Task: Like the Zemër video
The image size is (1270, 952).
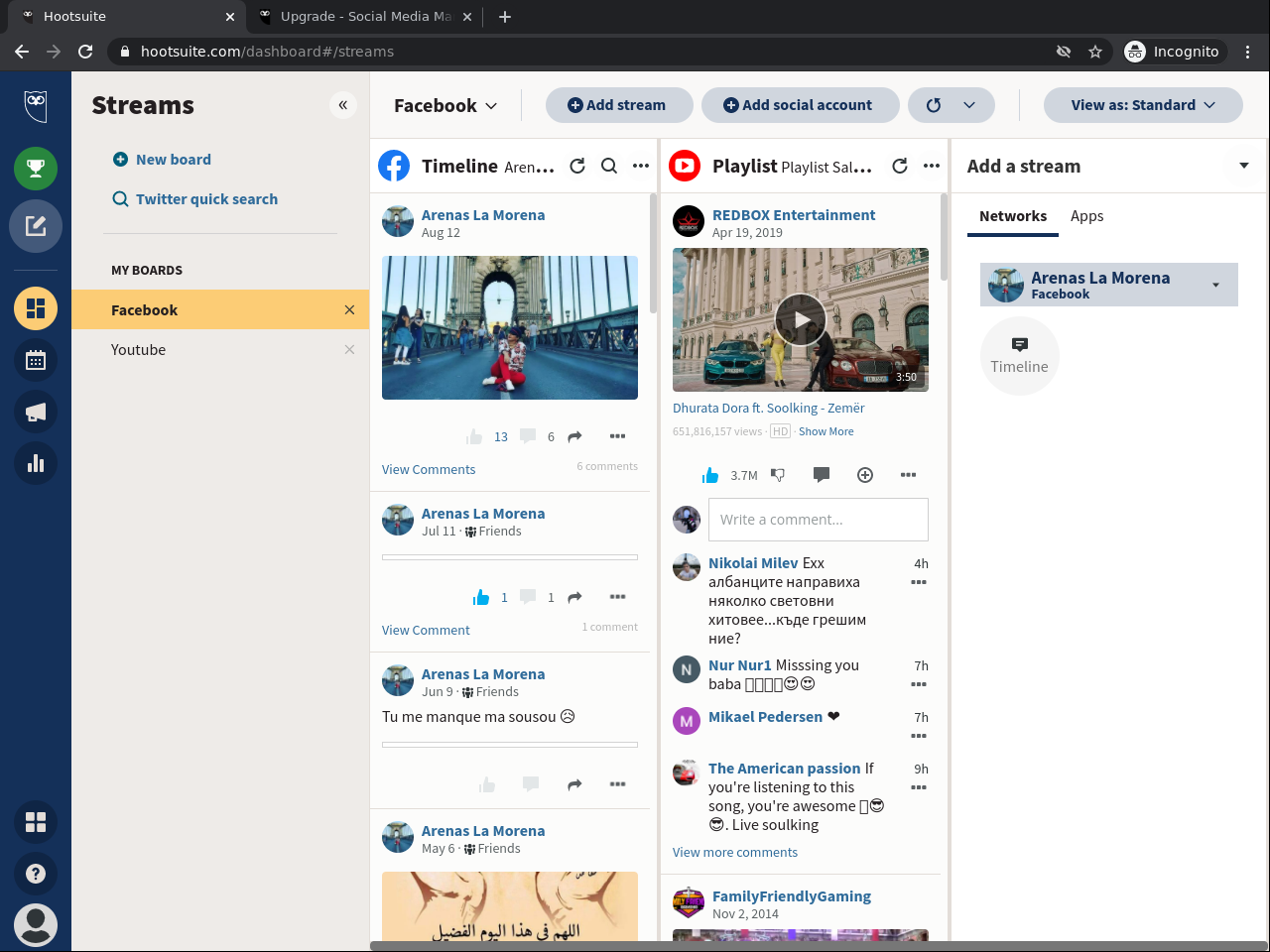Action: point(710,475)
